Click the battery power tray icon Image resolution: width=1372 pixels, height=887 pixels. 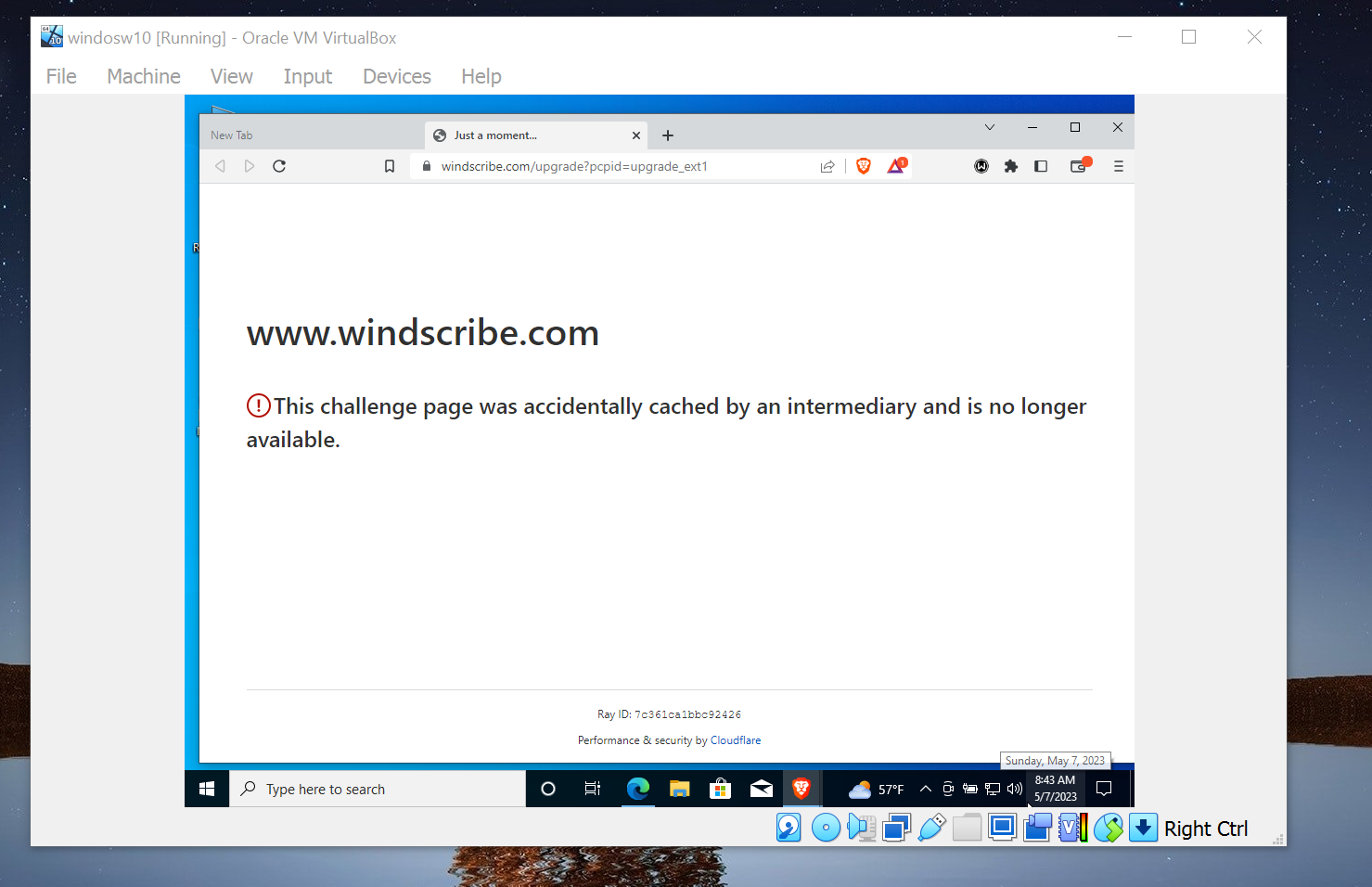click(x=970, y=789)
